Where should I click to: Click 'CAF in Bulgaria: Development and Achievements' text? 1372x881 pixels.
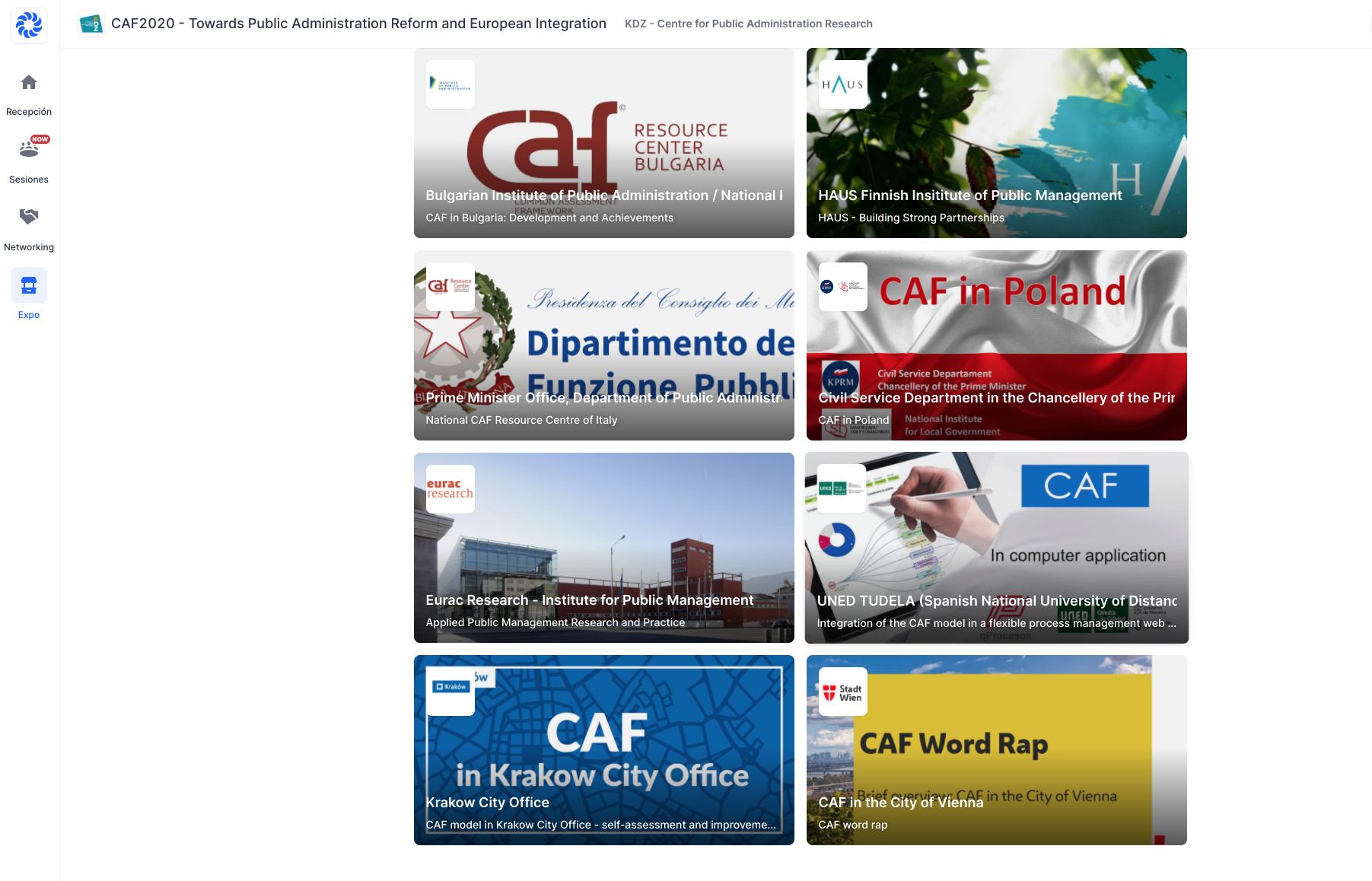pyautogui.click(x=549, y=218)
